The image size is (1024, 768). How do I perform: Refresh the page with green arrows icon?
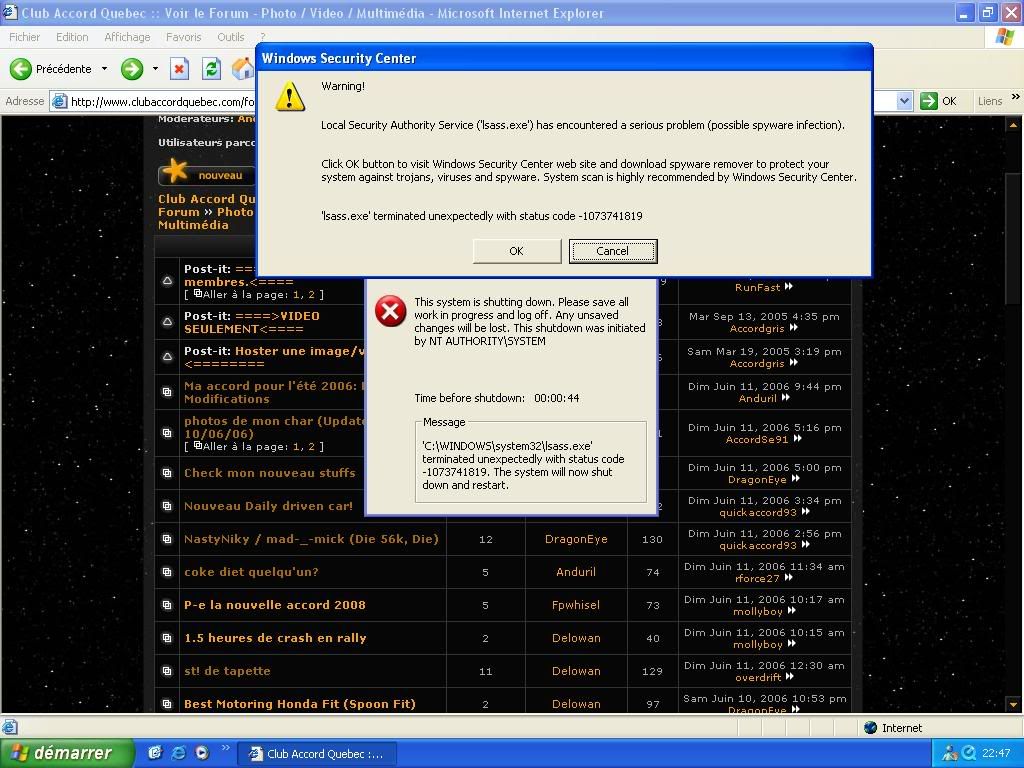click(x=211, y=69)
